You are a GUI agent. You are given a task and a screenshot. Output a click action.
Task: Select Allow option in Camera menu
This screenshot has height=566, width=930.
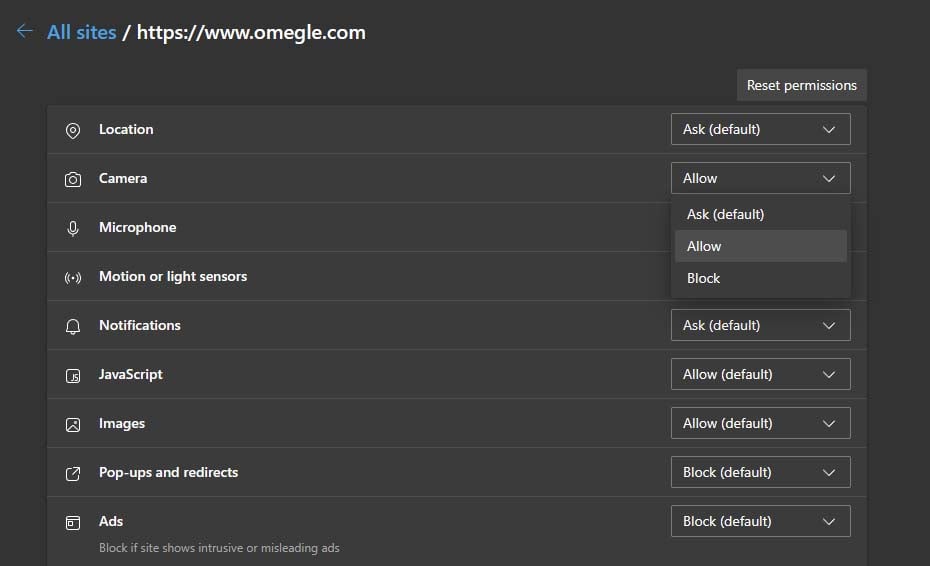704,246
